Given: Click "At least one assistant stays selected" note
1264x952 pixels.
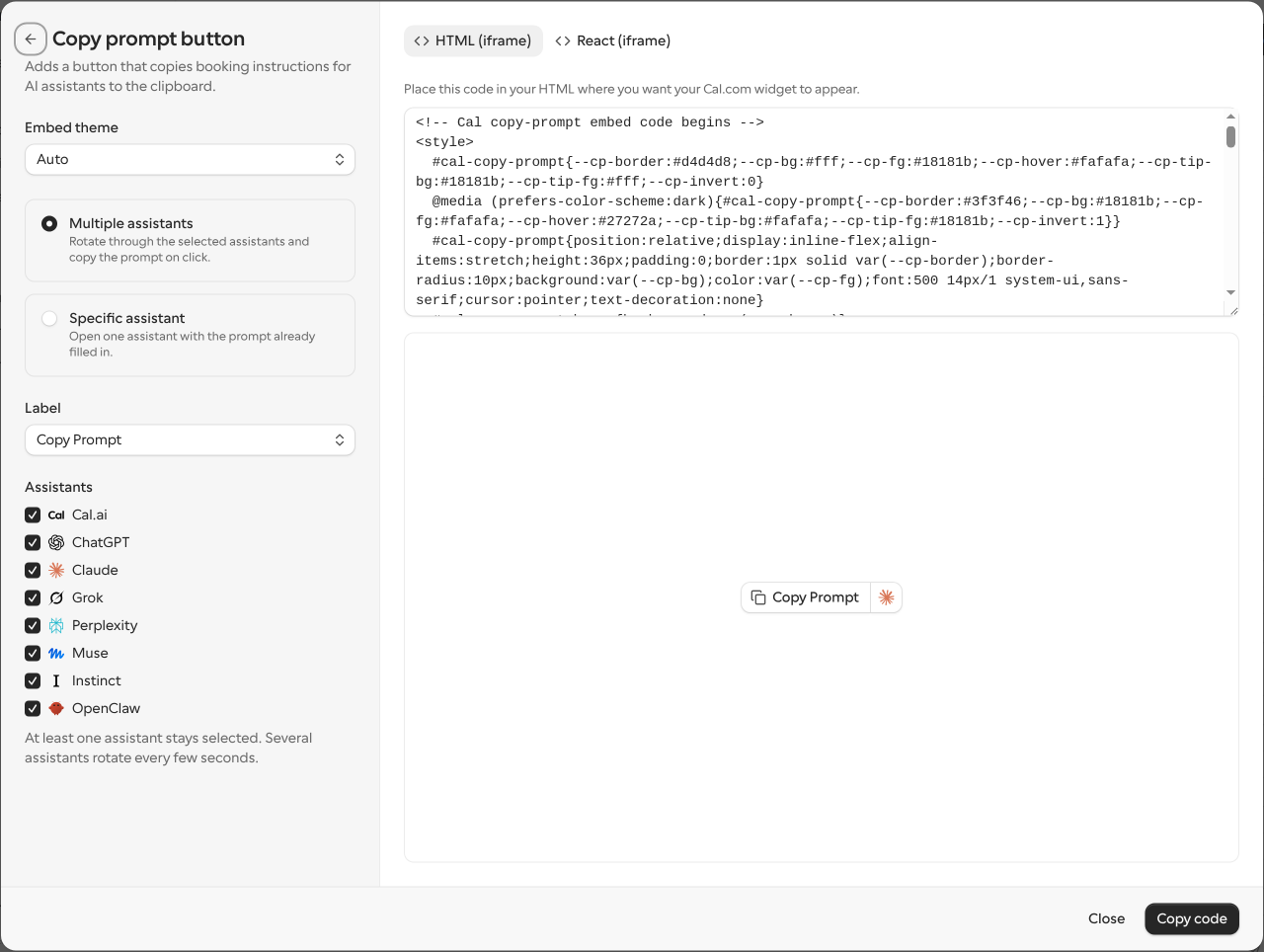Looking at the screenshot, I should tap(168, 748).
